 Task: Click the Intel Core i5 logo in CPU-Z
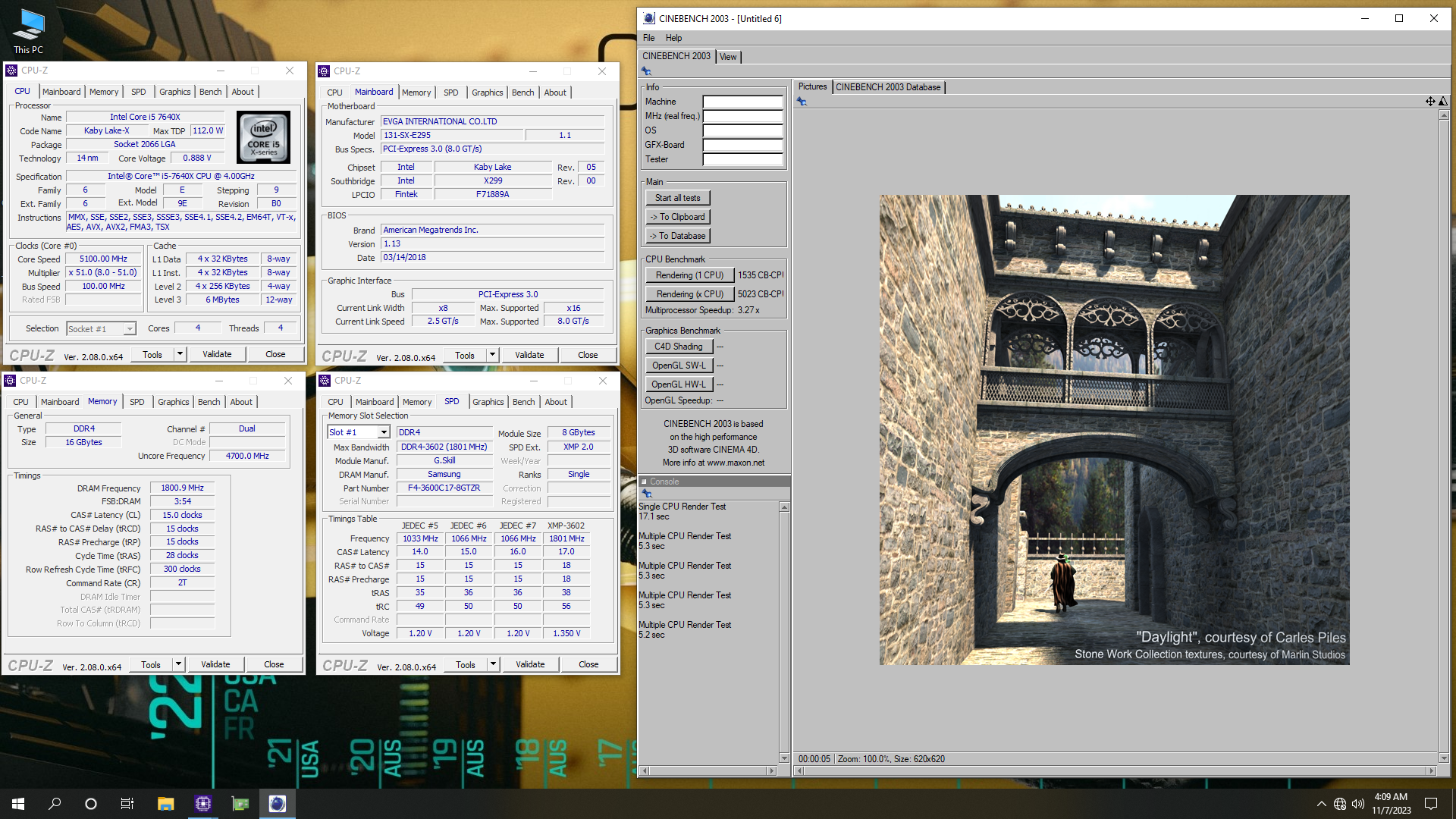(264, 137)
